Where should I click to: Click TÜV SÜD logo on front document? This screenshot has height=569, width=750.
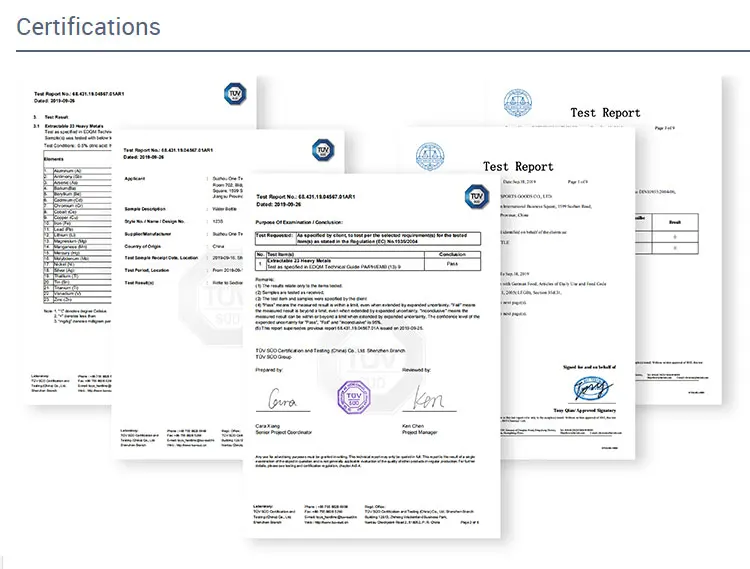pyautogui.click(x=476, y=197)
